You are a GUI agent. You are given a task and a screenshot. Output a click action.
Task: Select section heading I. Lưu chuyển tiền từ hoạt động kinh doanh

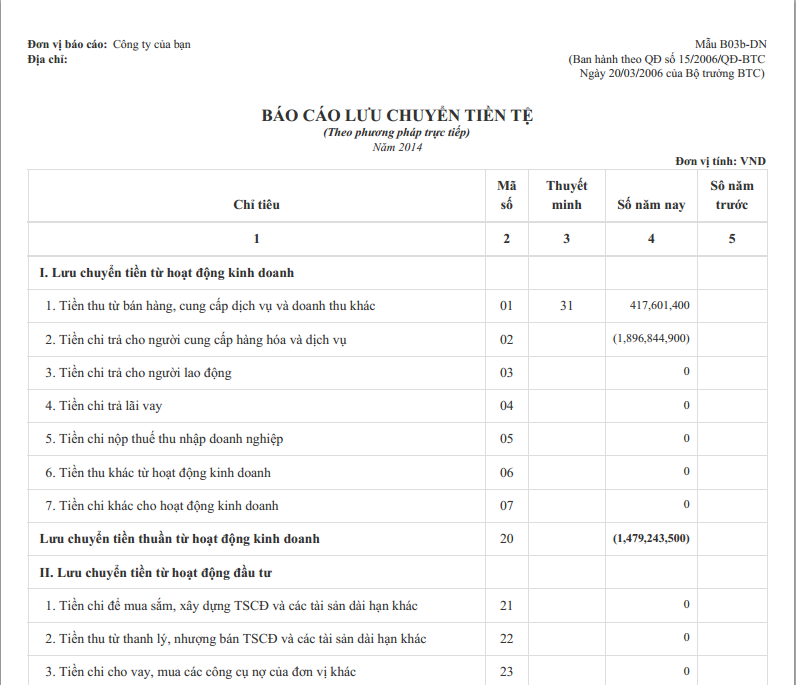tap(167, 273)
